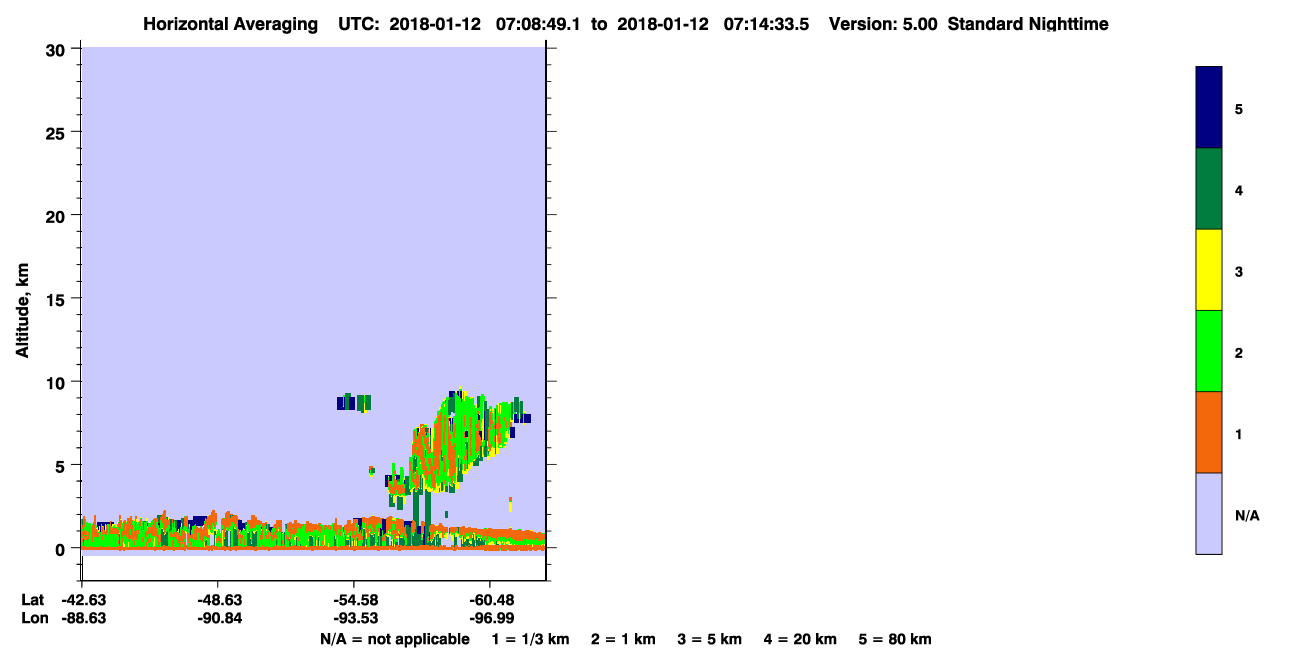Click the large green cloud feature near 7 km
Screen dimensions: 1300x667
click(x=461, y=440)
